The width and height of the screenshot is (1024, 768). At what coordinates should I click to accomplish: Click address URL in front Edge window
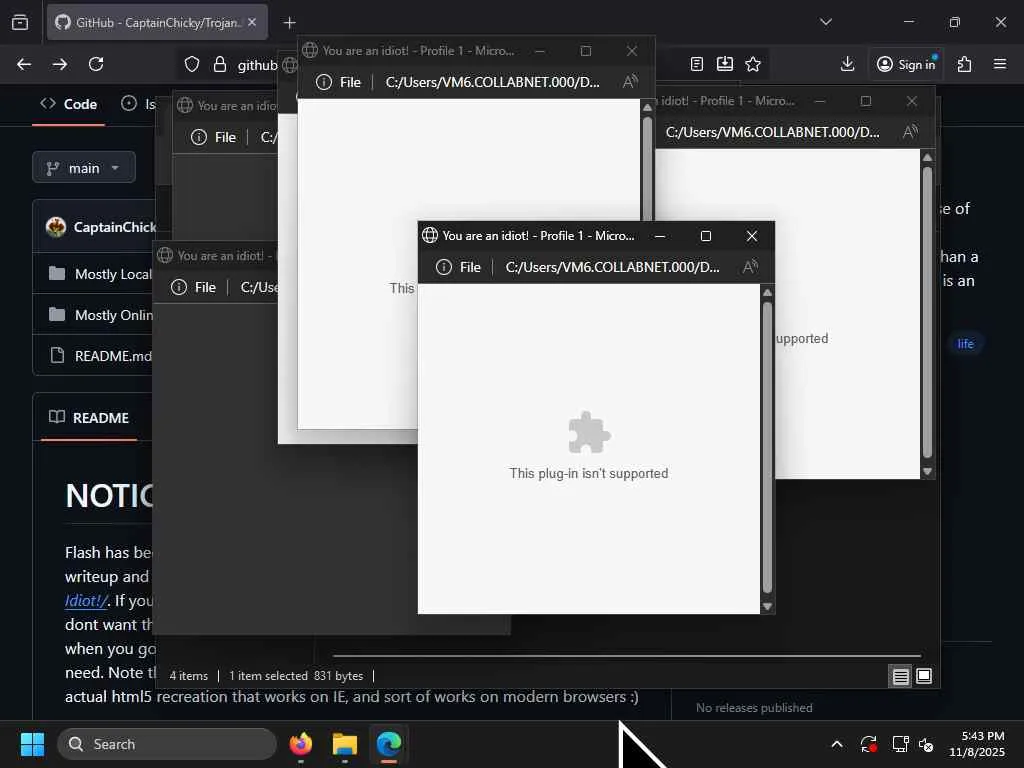pyautogui.click(x=612, y=267)
